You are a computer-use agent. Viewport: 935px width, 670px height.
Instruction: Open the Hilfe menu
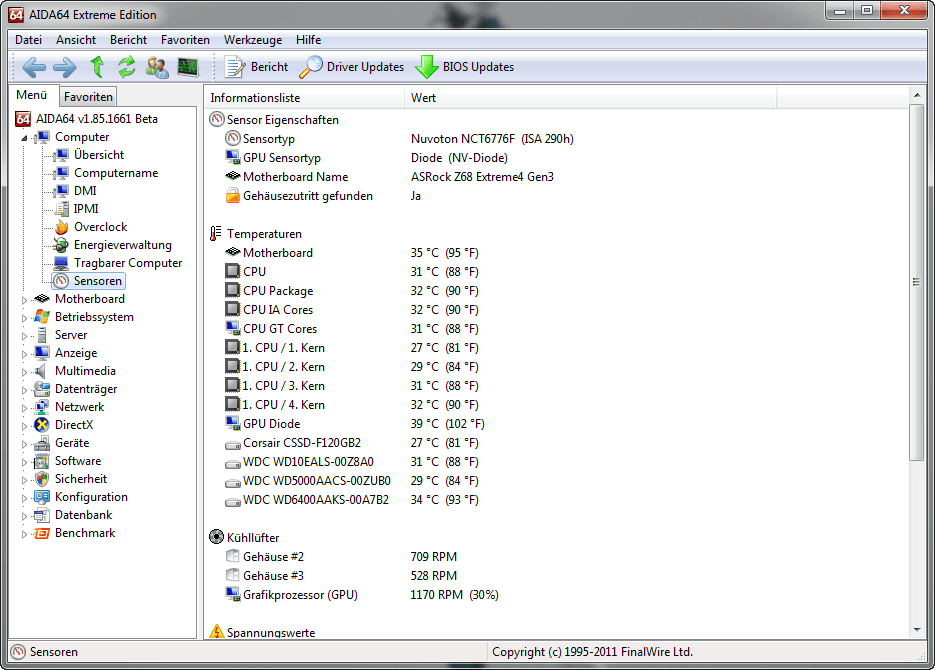pyautogui.click(x=308, y=40)
